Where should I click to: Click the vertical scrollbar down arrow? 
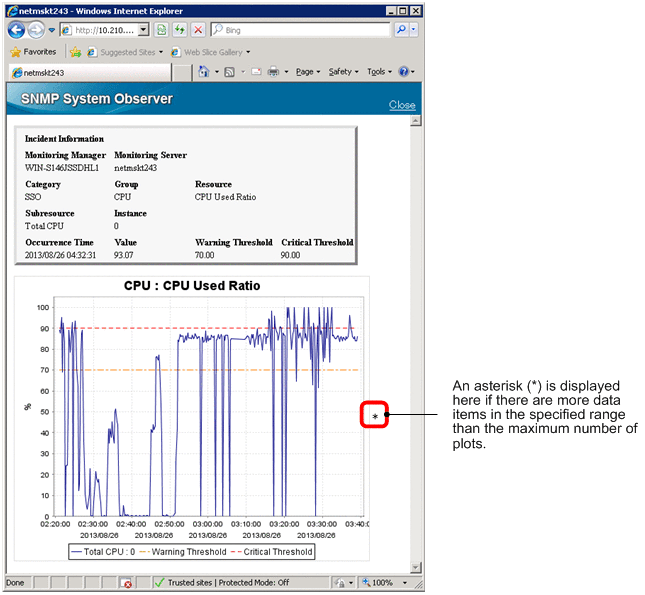[416, 567]
